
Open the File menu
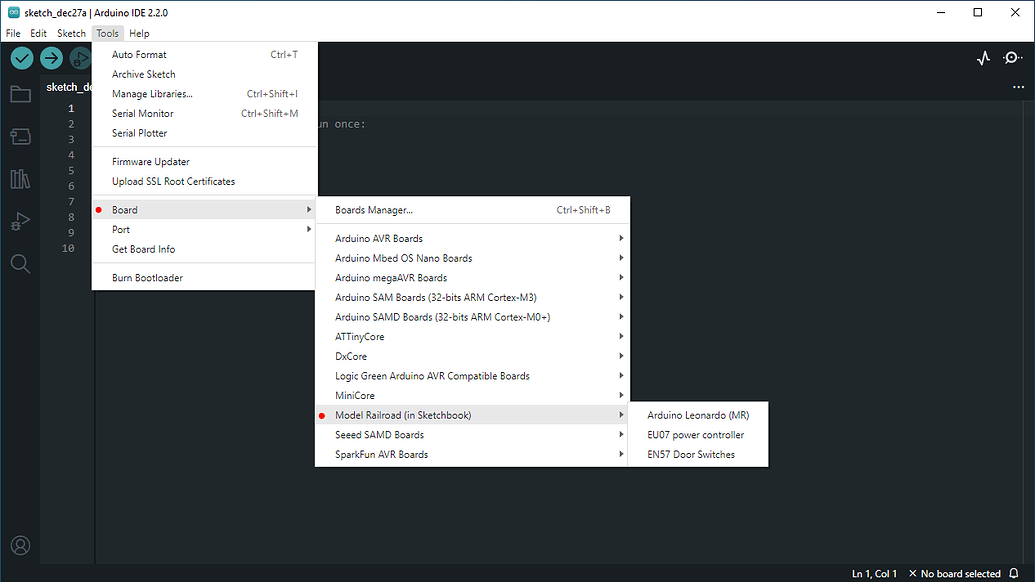12,33
